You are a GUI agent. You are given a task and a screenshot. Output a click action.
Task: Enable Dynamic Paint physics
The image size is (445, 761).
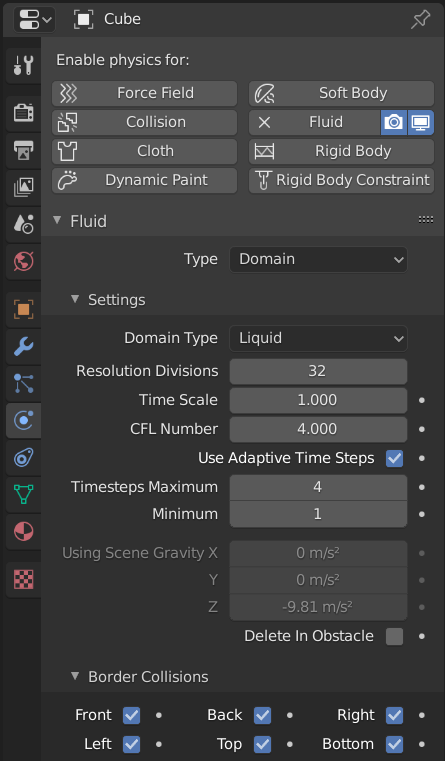coord(144,180)
